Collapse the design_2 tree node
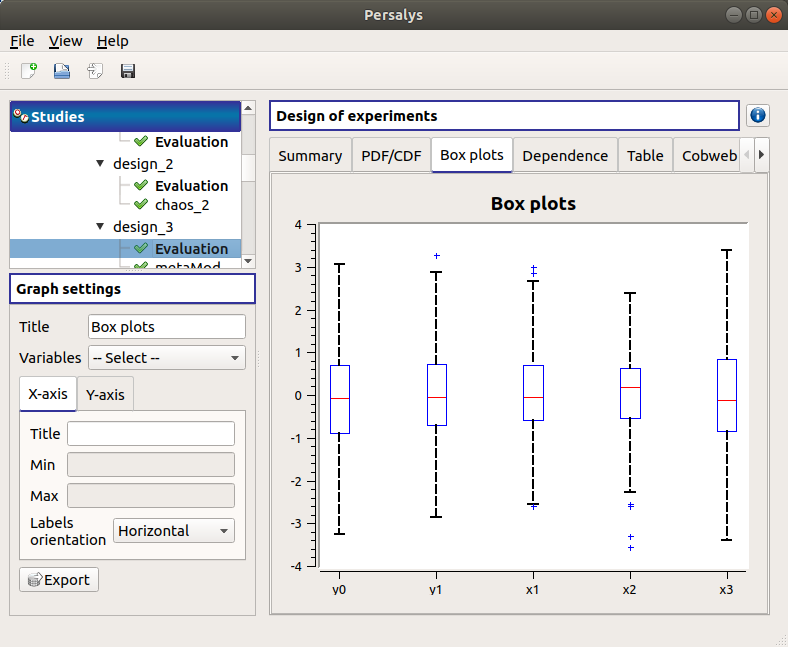The image size is (788, 647). point(100,163)
